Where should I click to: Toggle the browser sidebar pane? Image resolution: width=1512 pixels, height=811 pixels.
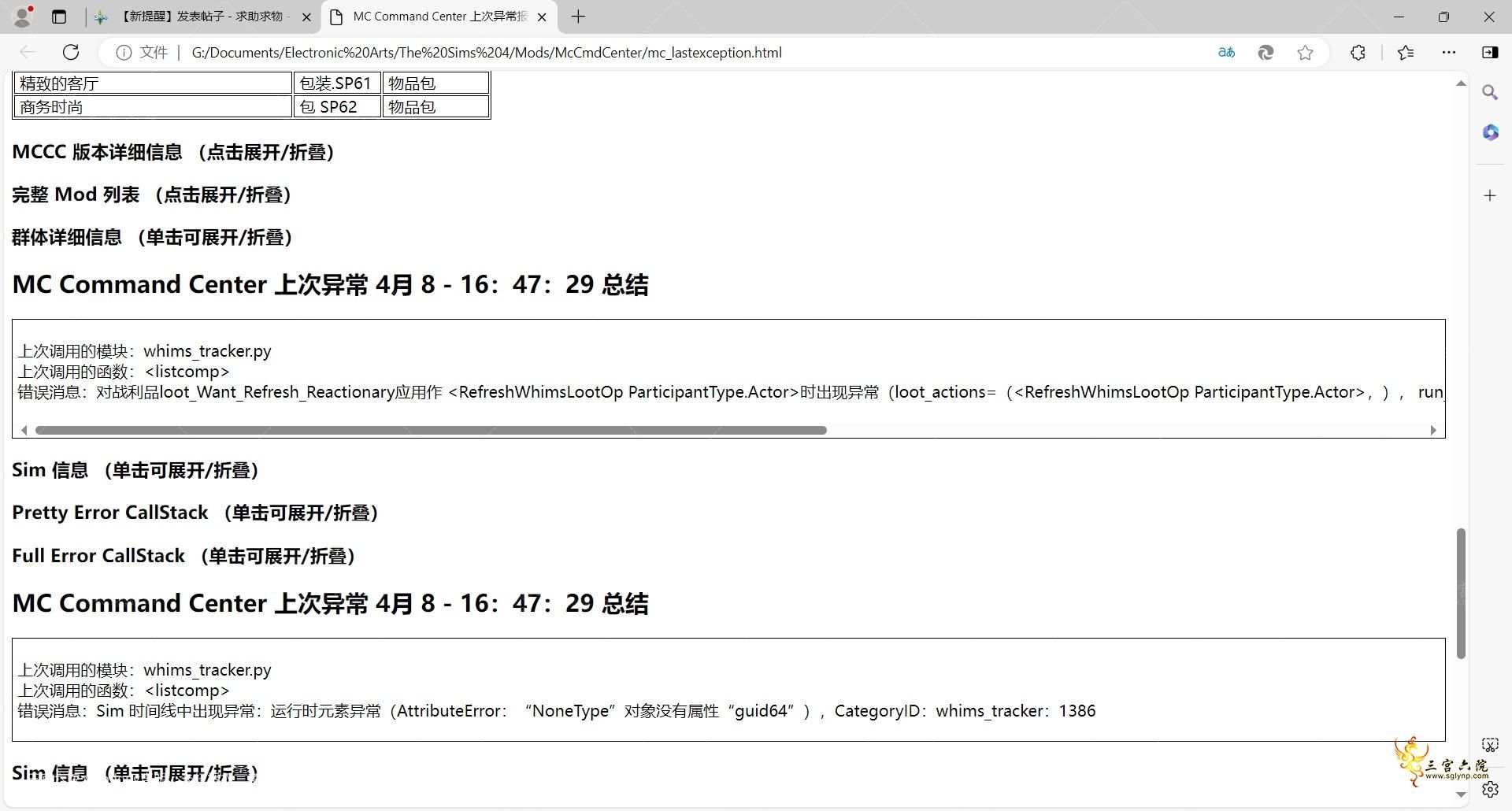1490,52
